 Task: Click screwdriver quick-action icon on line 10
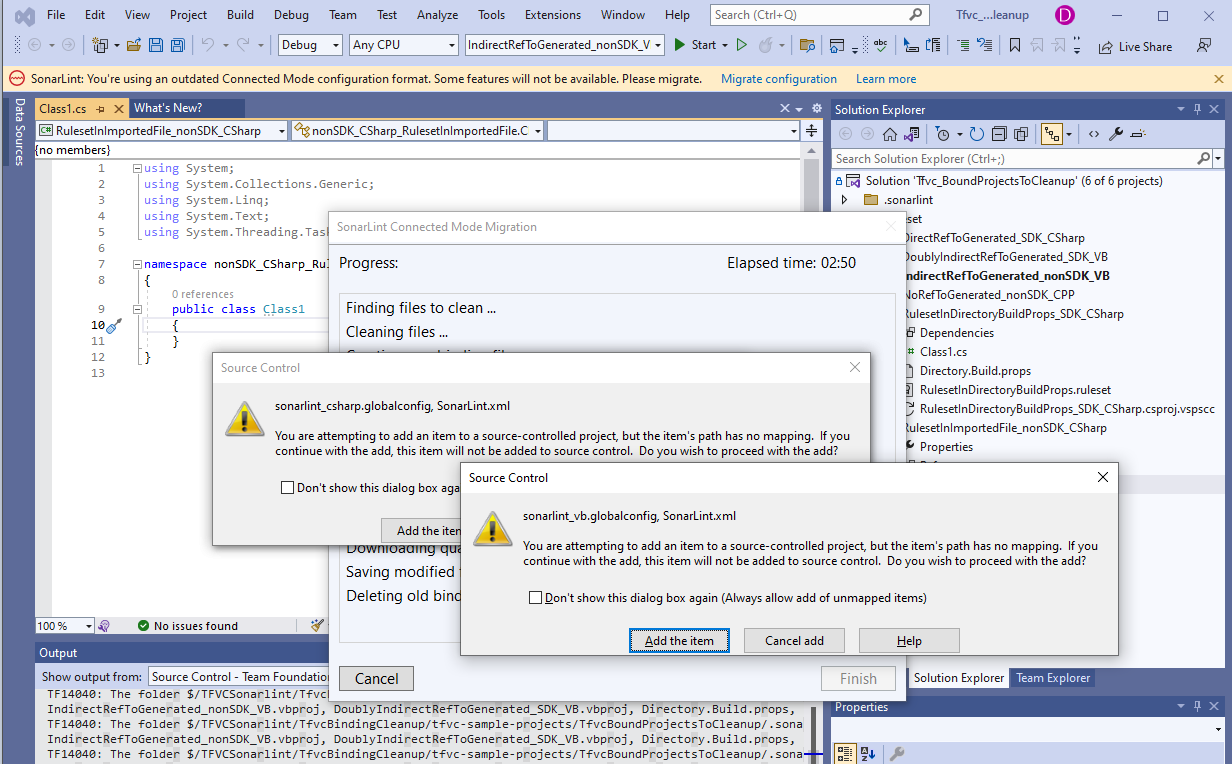113,325
